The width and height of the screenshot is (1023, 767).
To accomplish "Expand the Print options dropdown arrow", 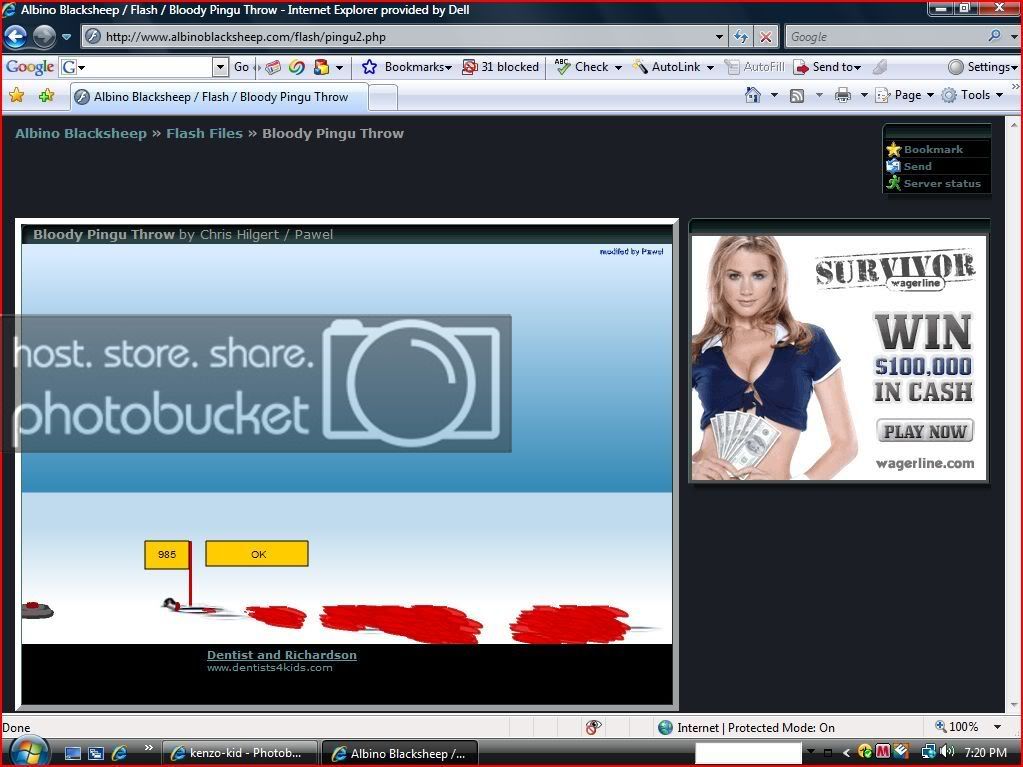I will (864, 96).
